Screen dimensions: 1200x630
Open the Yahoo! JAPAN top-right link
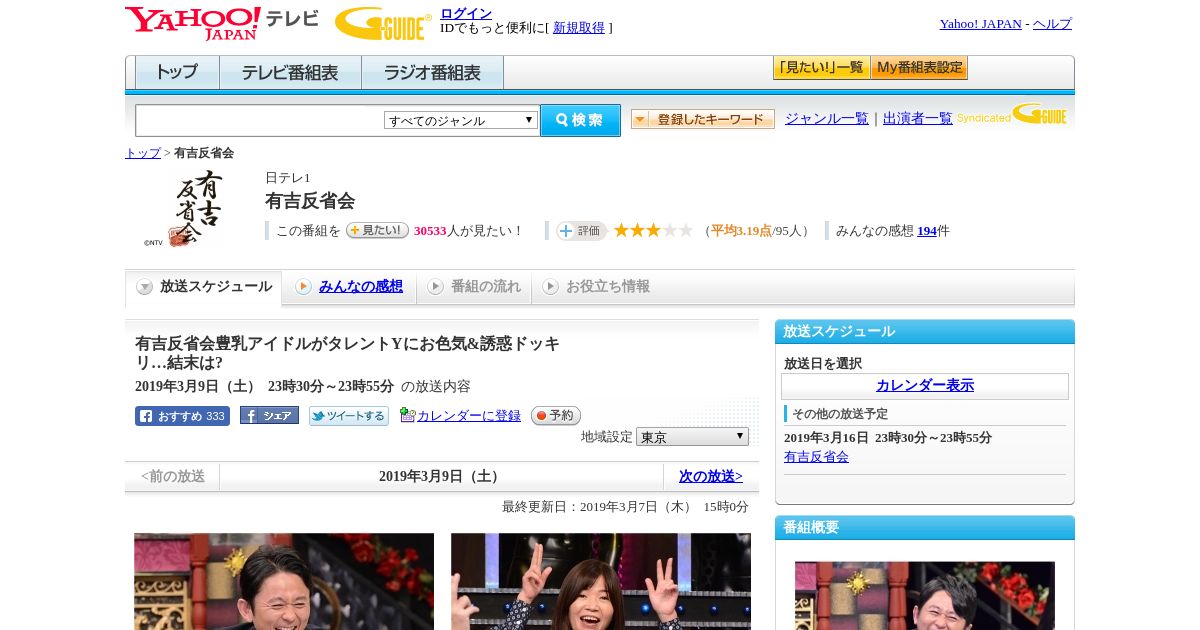[980, 24]
